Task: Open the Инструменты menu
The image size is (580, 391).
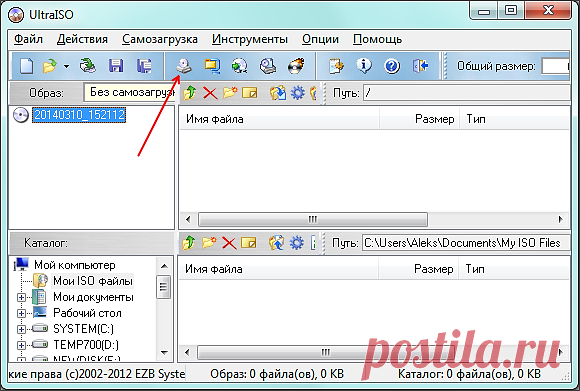Action: click(x=250, y=39)
